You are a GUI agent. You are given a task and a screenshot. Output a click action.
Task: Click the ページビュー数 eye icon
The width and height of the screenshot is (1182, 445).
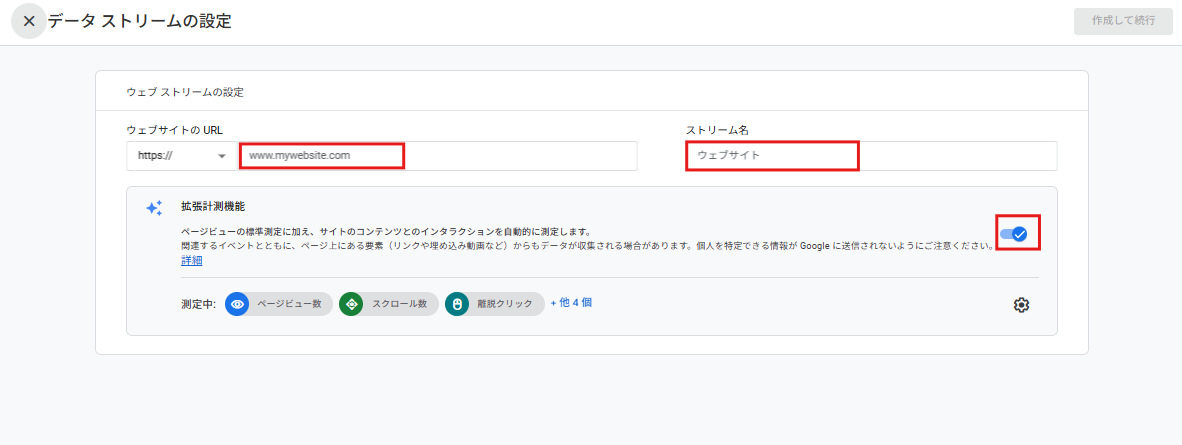click(x=237, y=304)
